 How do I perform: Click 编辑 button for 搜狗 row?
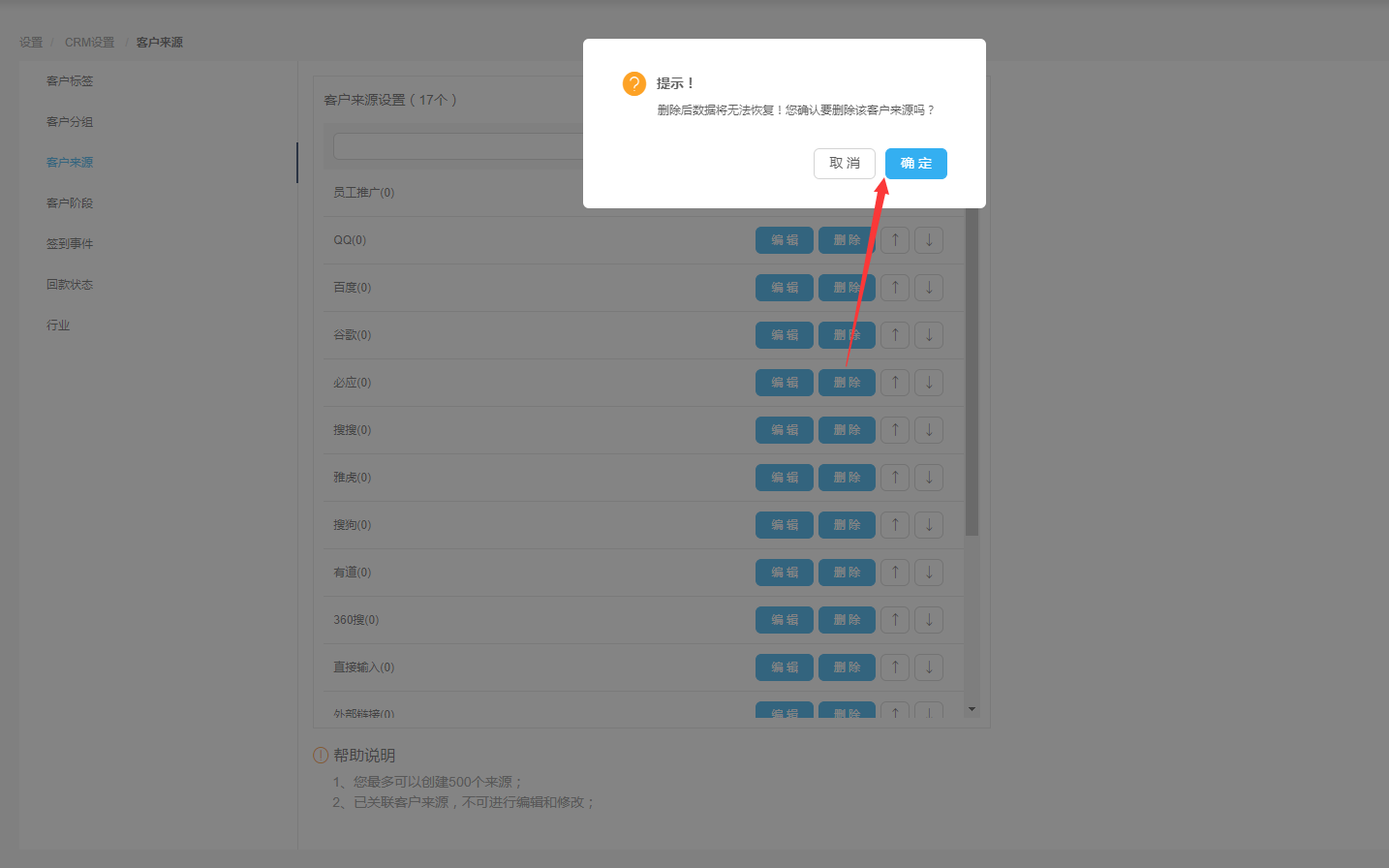[784, 525]
